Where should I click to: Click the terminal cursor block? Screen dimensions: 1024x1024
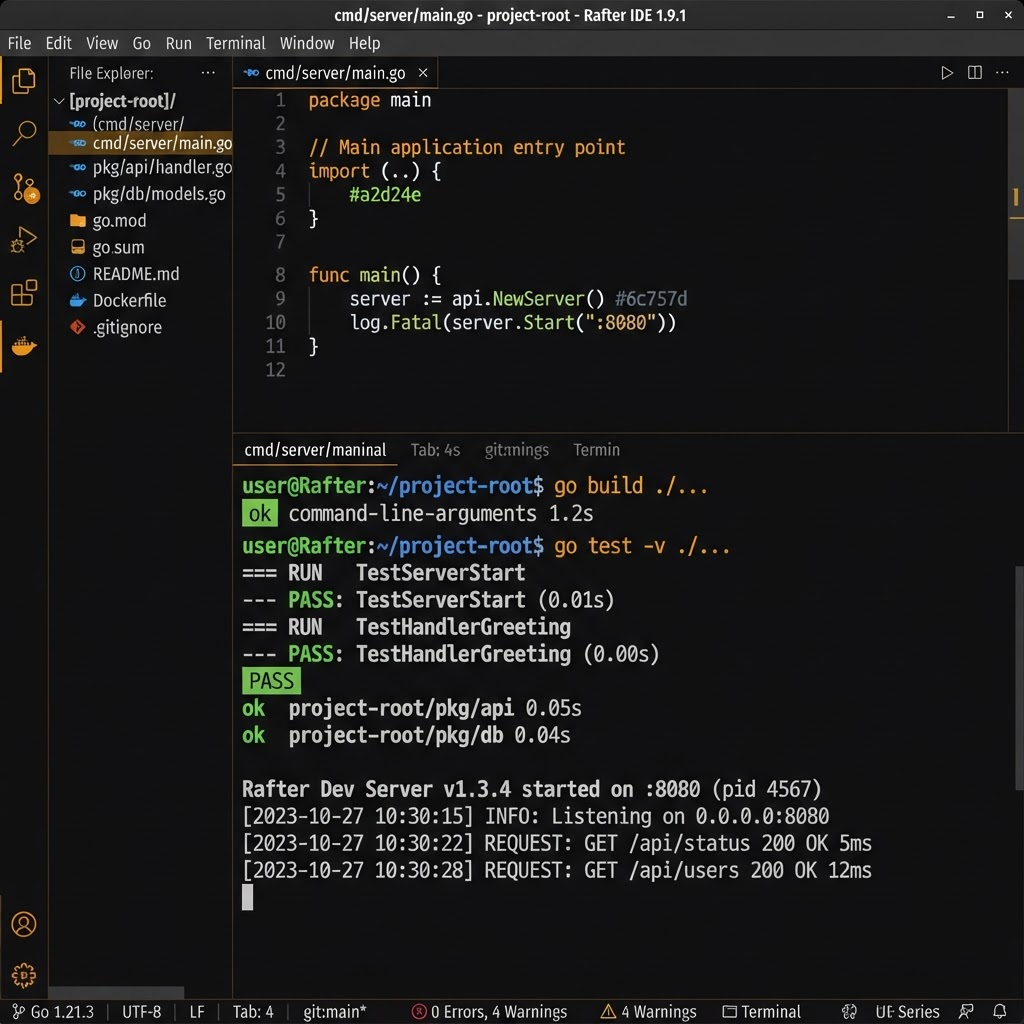tap(248, 897)
